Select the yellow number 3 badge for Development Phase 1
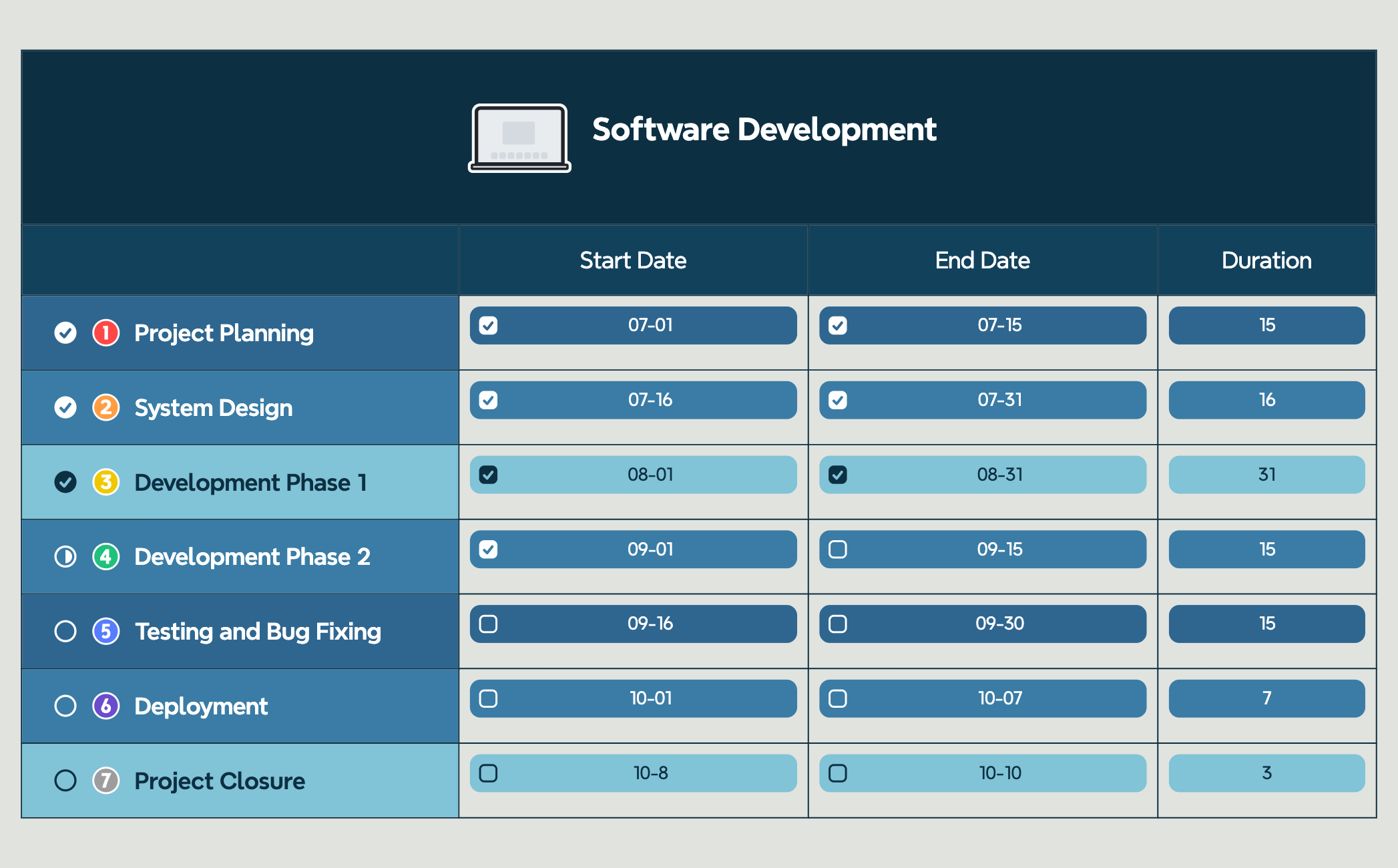The height and width of the screenshot is (868, 1398). tap(105, 482)
